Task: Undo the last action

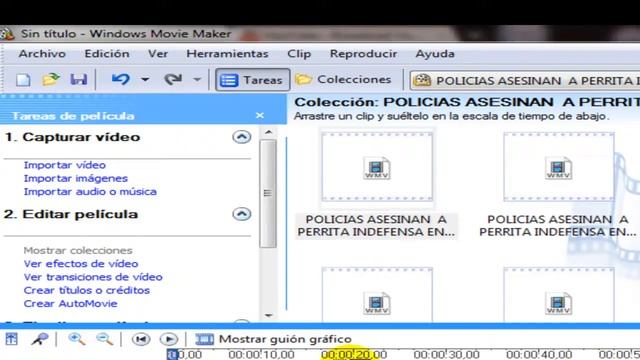Action: pyautogui.click(x=121, y=79)
